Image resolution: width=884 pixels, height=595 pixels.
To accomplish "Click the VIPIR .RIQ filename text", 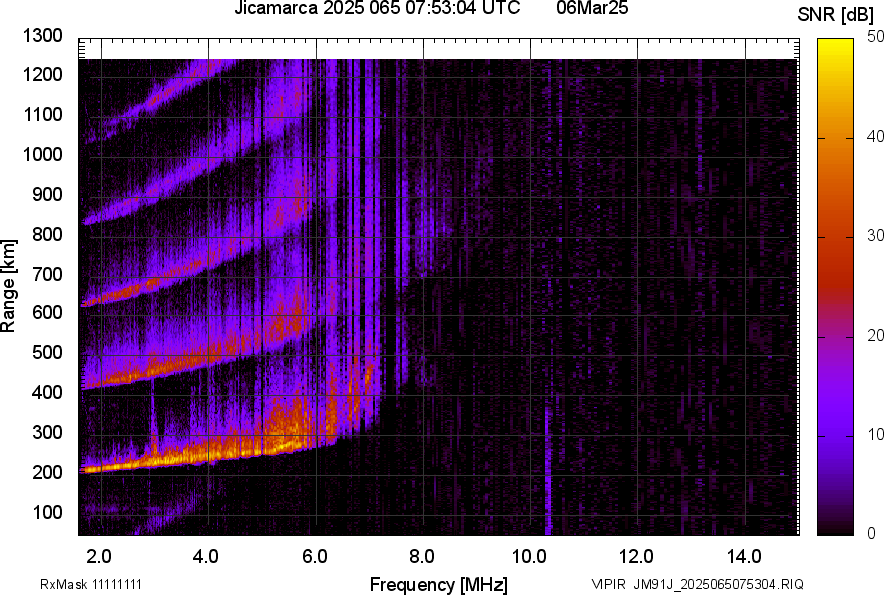I will coord(697,584).
